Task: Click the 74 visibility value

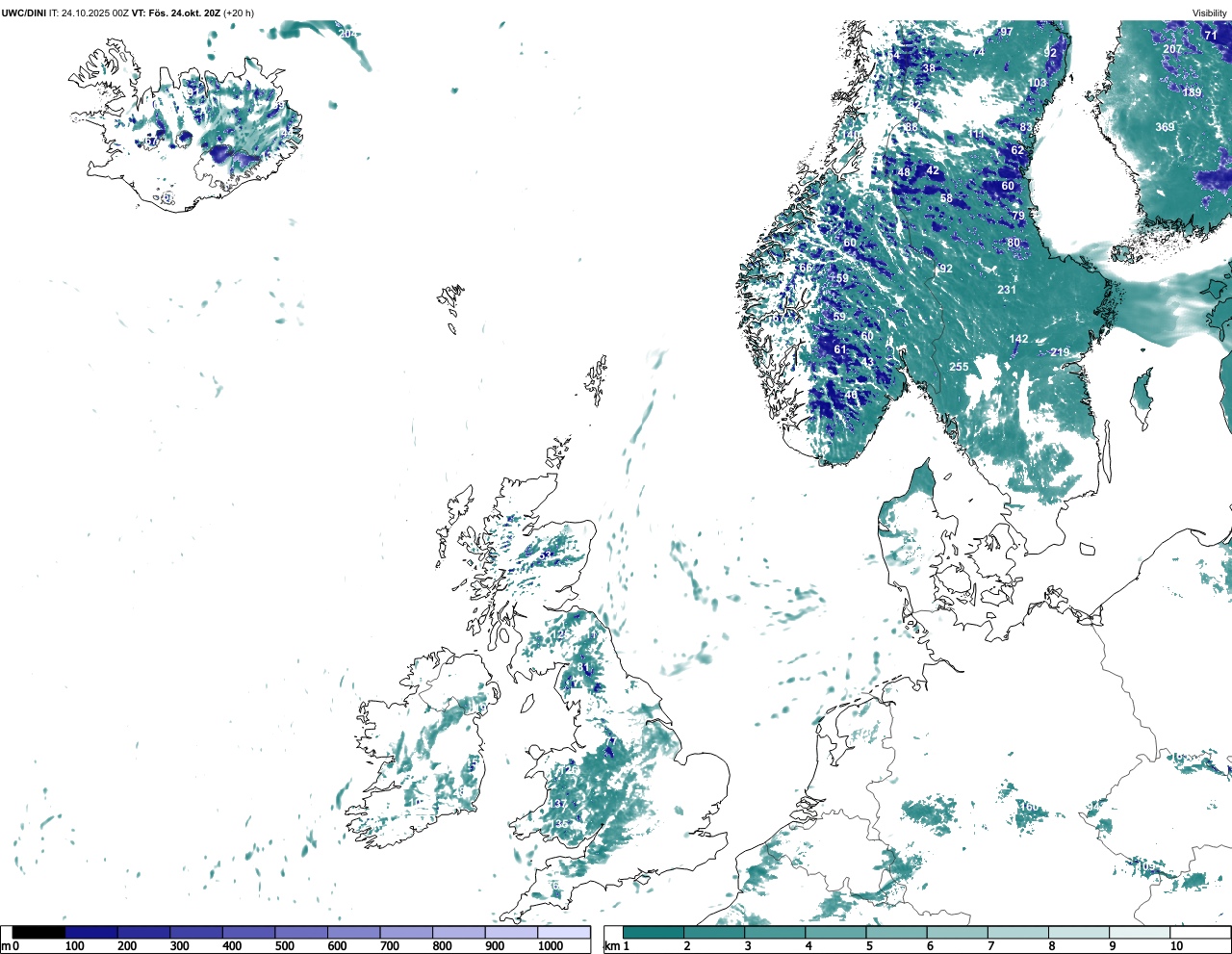Action: (978, 52)
